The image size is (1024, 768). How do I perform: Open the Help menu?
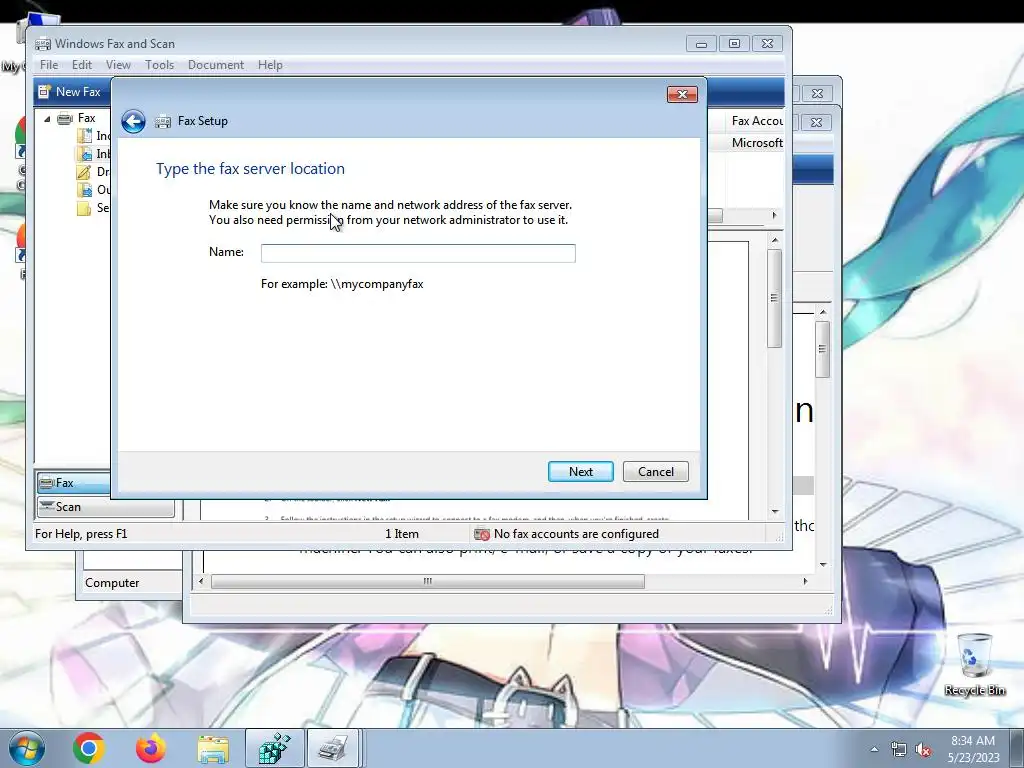tap(270, 65)
